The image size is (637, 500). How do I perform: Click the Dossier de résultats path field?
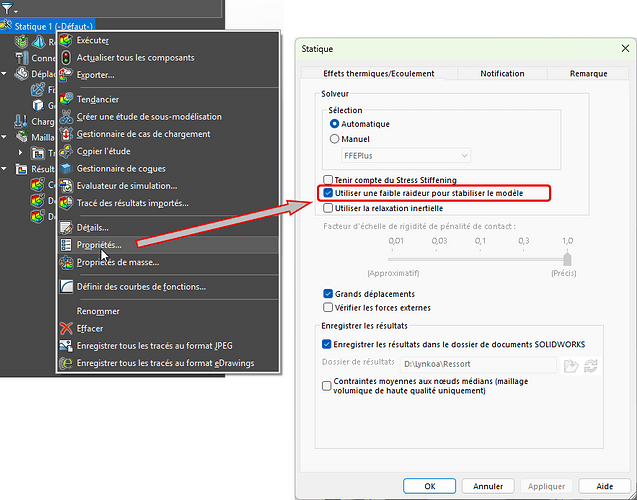tap(478, 364)
